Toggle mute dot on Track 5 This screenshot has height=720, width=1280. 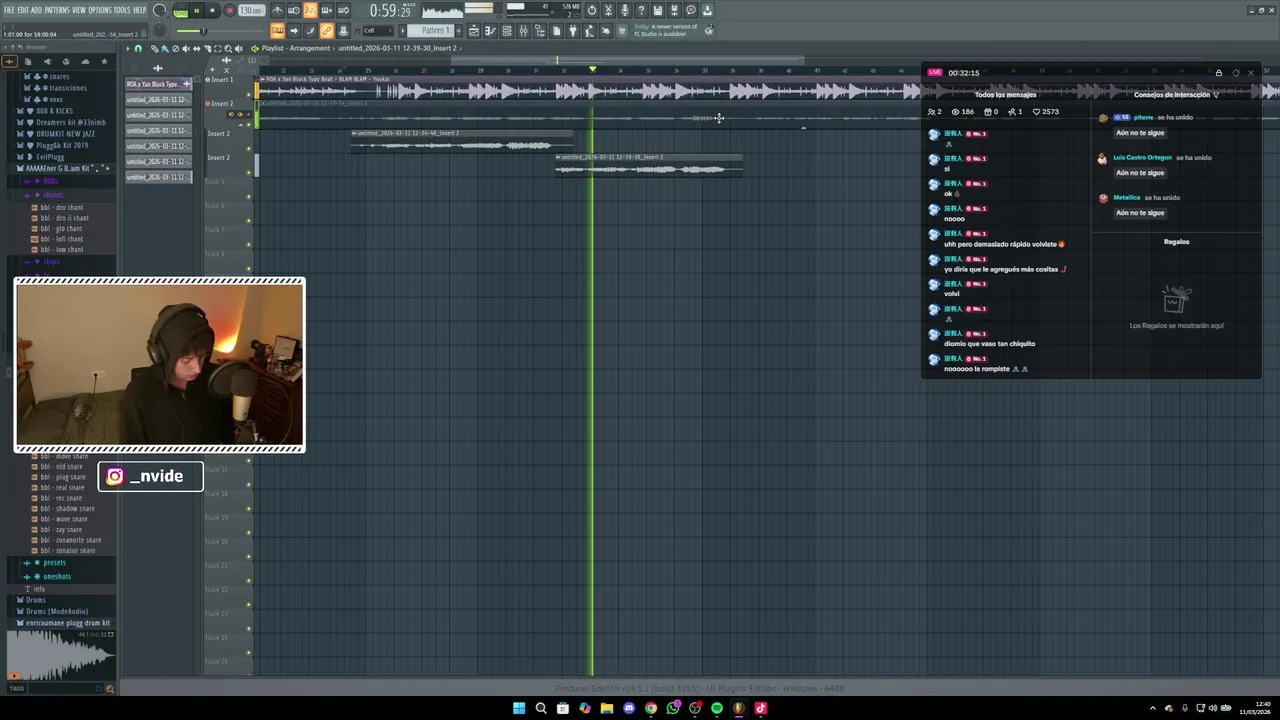click(248, 196)
